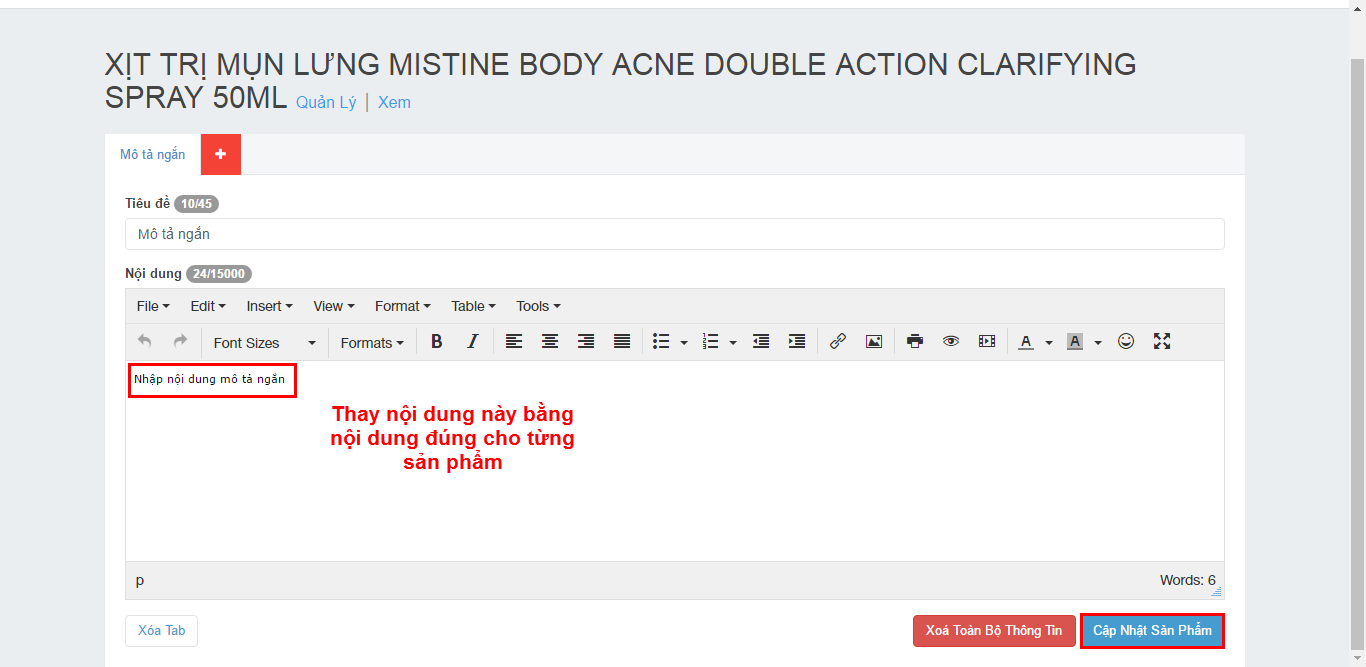Preview the content with eye icon
Image resolution: width=1366 pixels, height=667 pixels.
(x=951, y=342)
